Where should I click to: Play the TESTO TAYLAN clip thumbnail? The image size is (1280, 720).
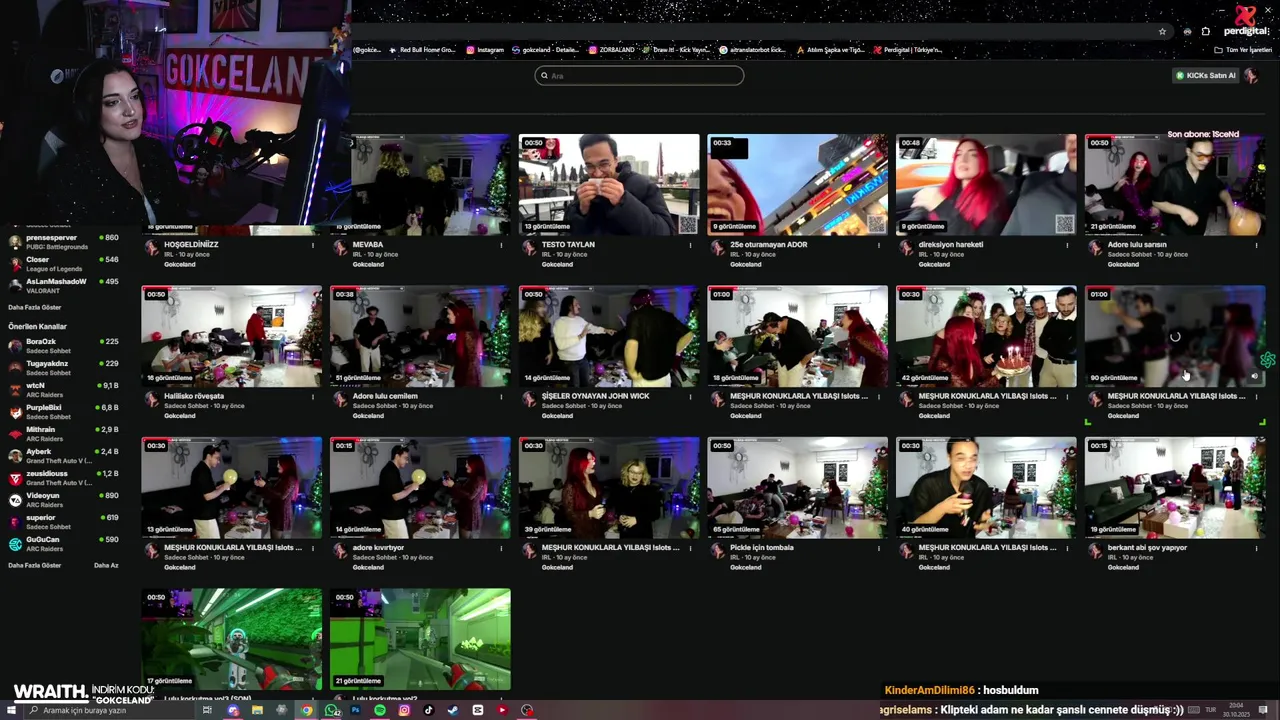(x=609, y=185)
